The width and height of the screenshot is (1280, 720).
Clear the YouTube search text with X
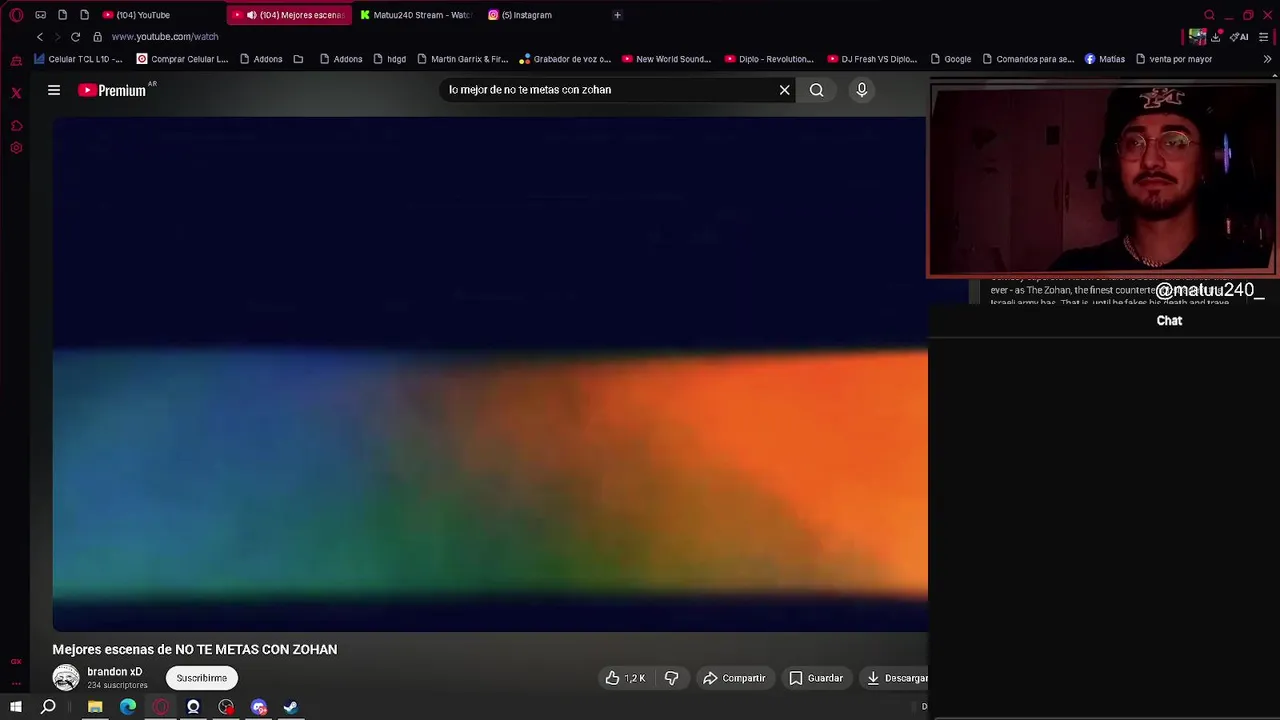(785, 90)
